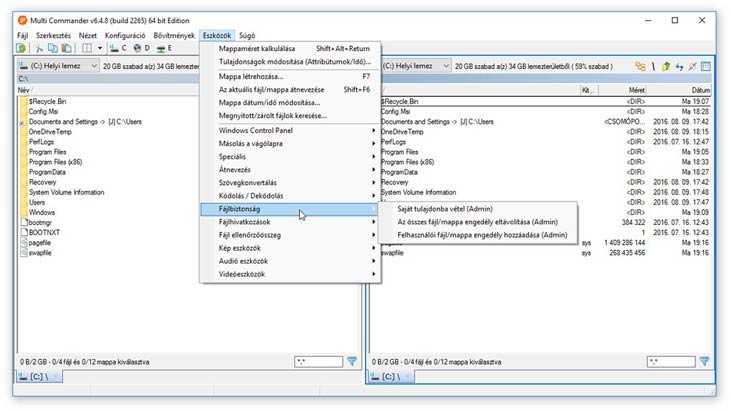Click the view mode table icon

click(706, 67)
